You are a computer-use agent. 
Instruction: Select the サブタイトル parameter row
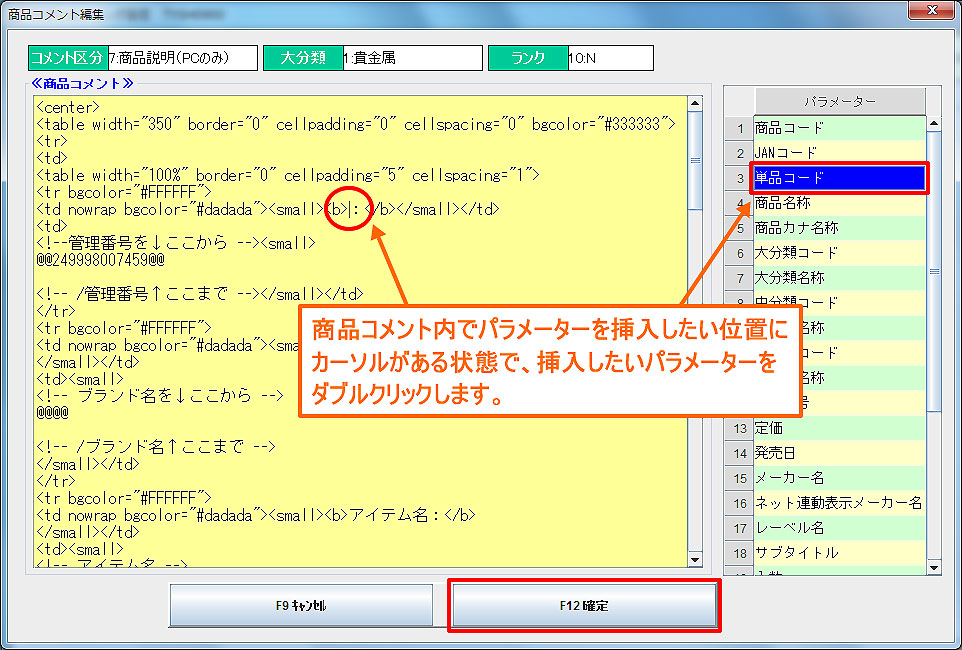point(839,553)
